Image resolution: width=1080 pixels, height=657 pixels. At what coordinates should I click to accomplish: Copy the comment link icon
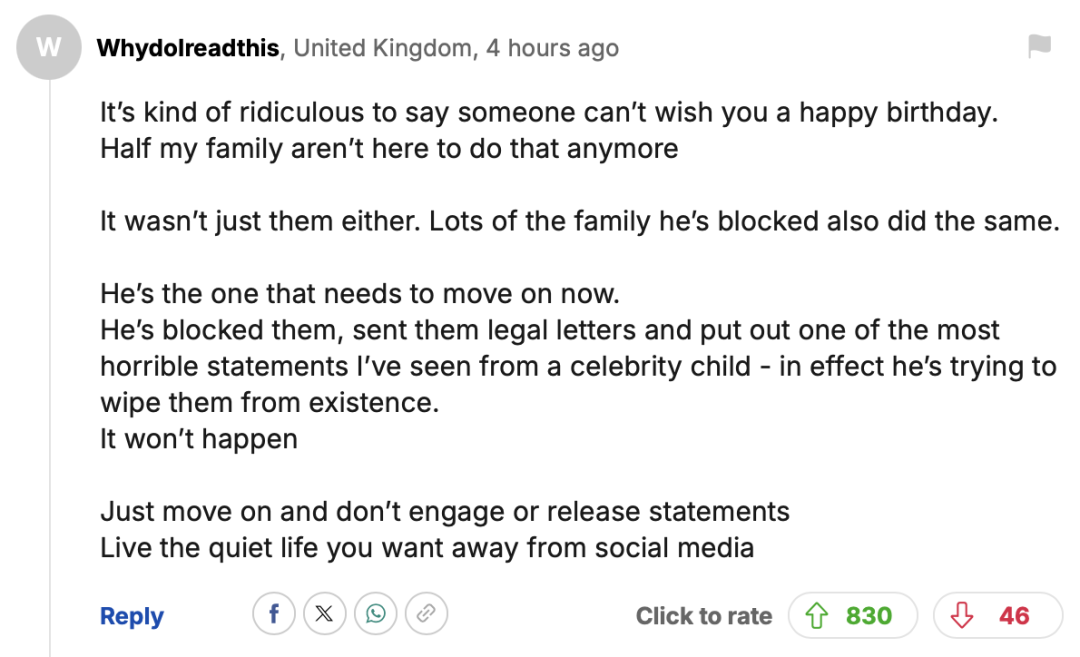coord(426,614)
